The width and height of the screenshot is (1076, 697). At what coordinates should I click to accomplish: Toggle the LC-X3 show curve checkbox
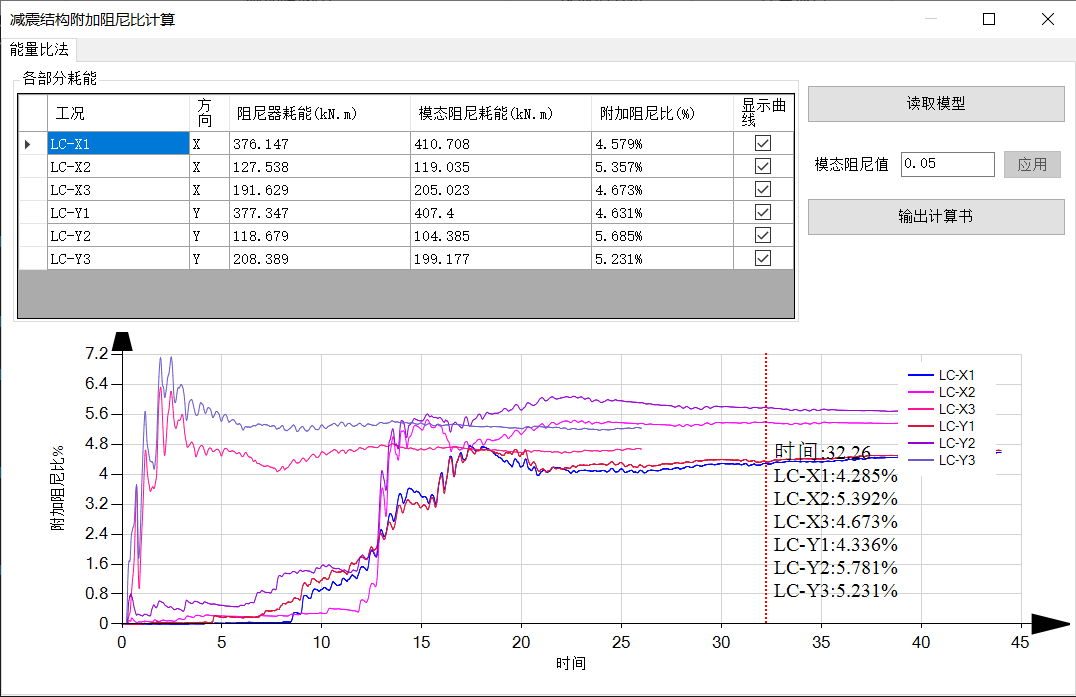point(763,189)
